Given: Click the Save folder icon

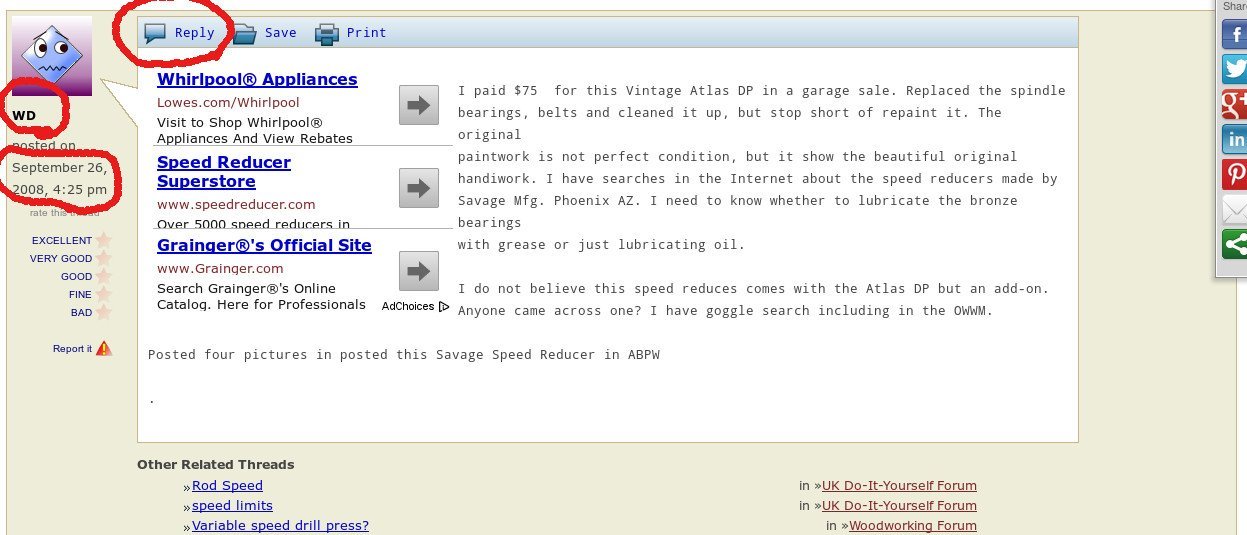Looking at the screenshot, I should 245,34.
